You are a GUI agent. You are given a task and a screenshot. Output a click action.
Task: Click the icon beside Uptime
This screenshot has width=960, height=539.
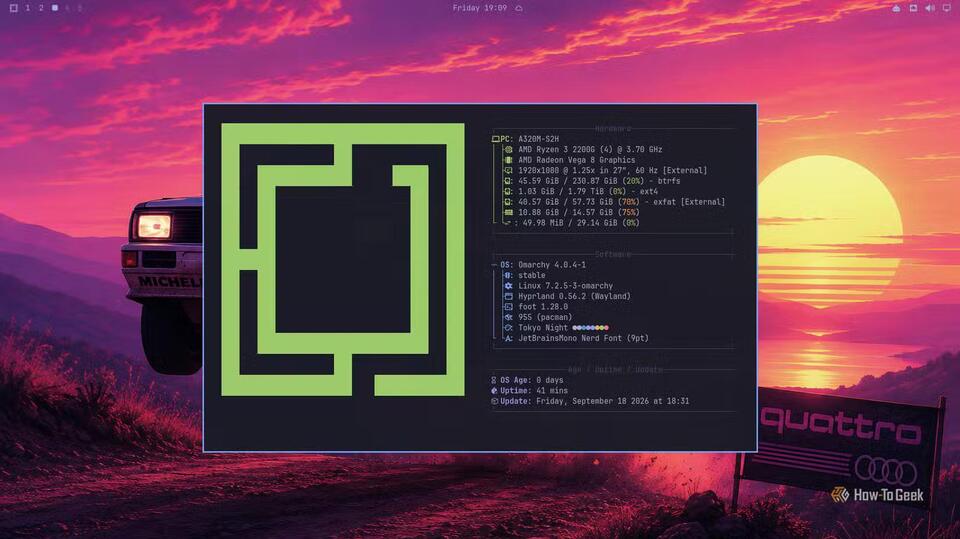click(494, 391)
